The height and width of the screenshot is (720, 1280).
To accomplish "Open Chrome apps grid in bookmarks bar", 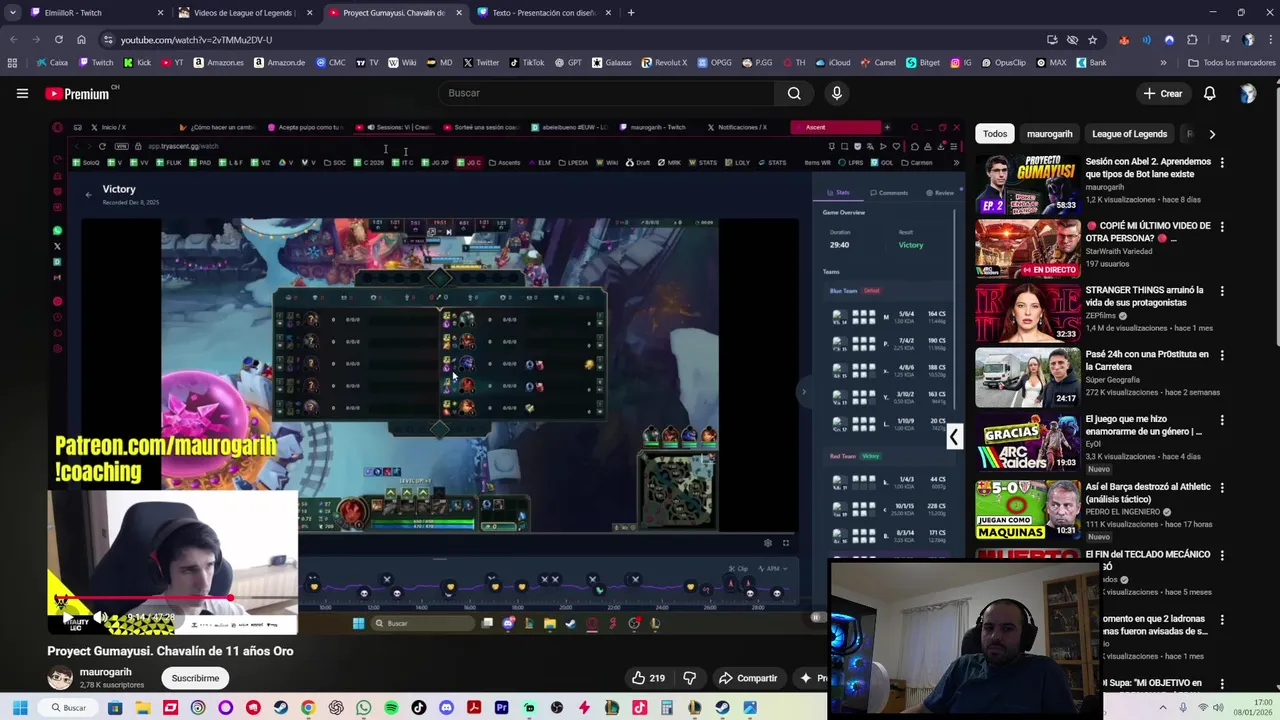I will tap(12, 62).
